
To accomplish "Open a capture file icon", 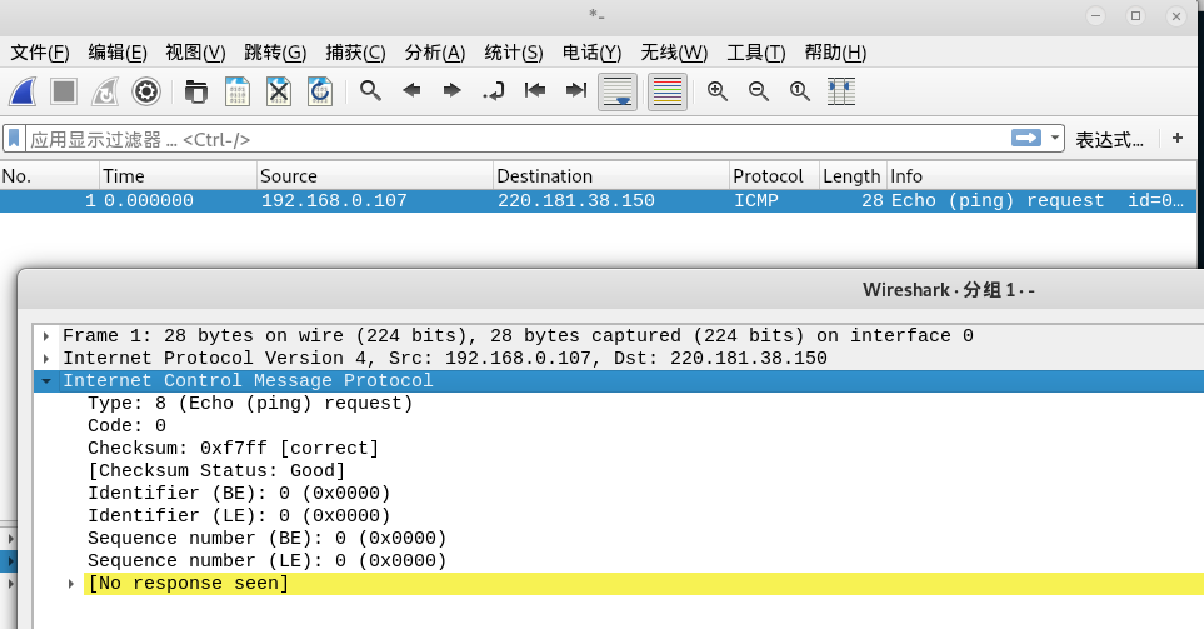I will [196, 92].
